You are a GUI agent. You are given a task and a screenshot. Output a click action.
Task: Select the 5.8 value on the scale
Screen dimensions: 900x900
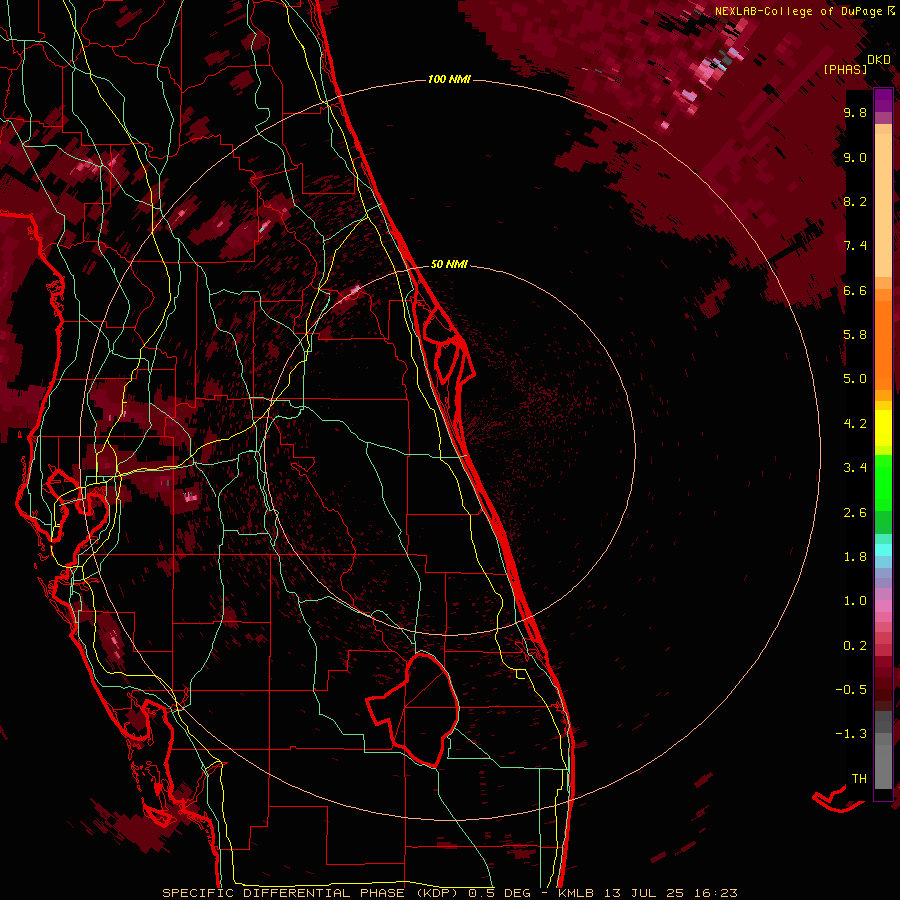855,335
